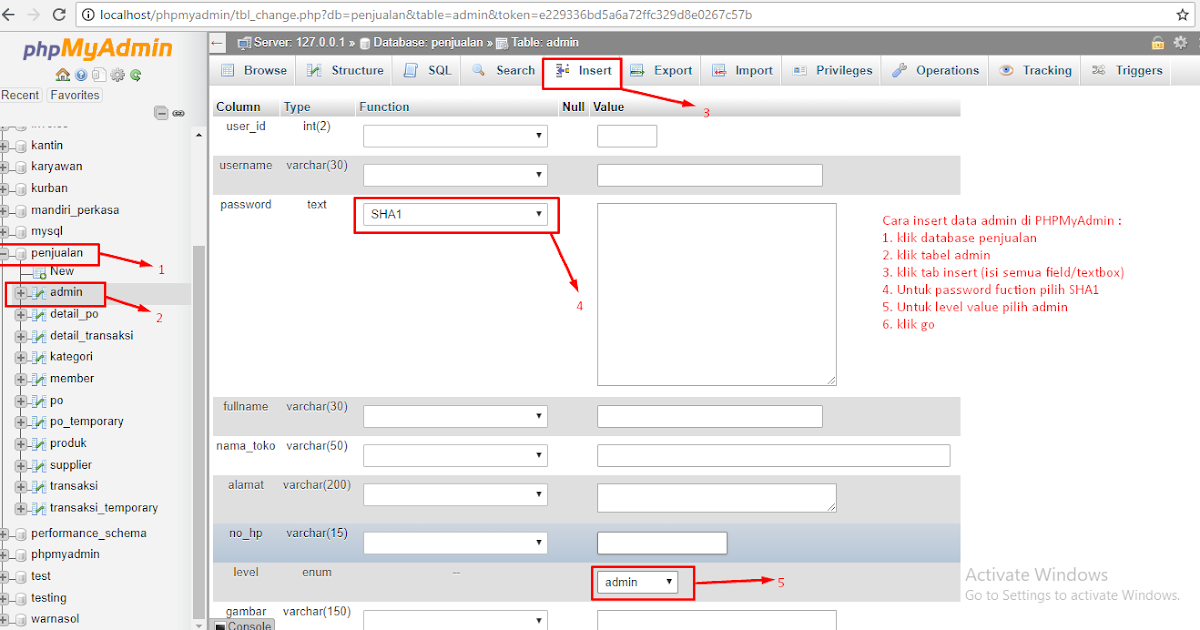Viewport: 1200px width, 630px height.
Task: Open phpMyAdmin settings gear icon
Action: pos(117,73)
